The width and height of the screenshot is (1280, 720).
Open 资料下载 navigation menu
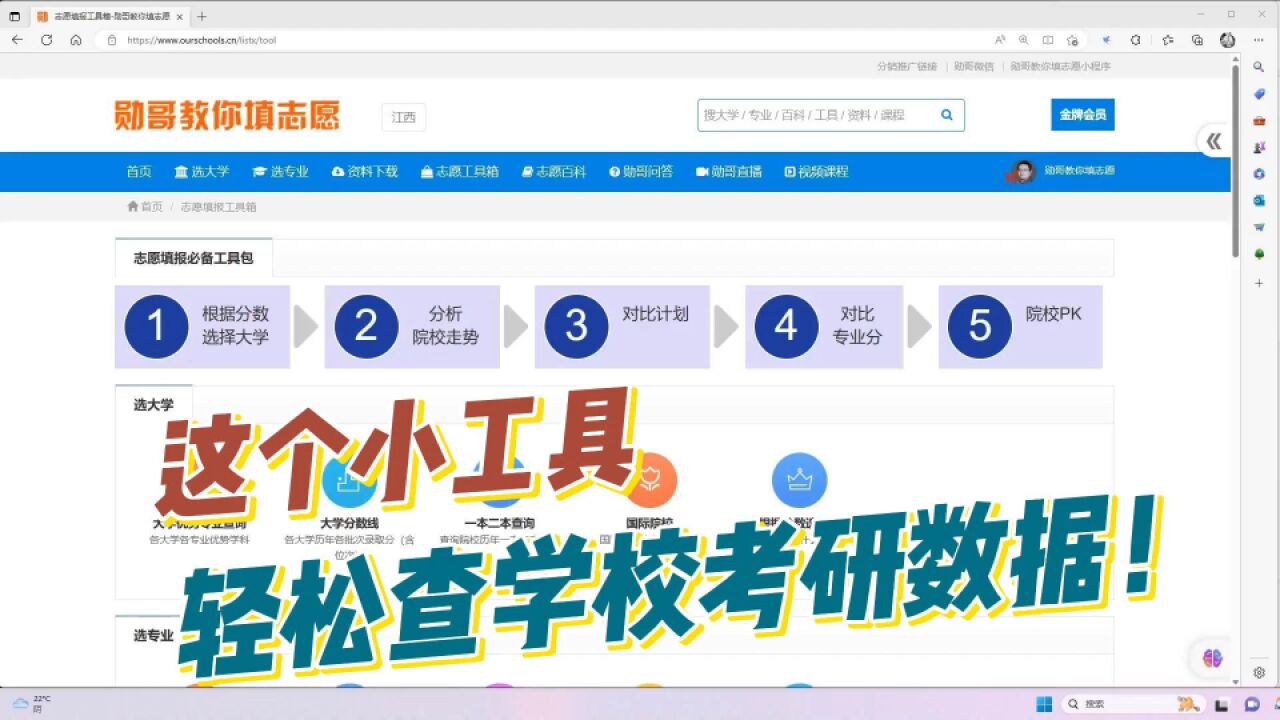(365, 172)
